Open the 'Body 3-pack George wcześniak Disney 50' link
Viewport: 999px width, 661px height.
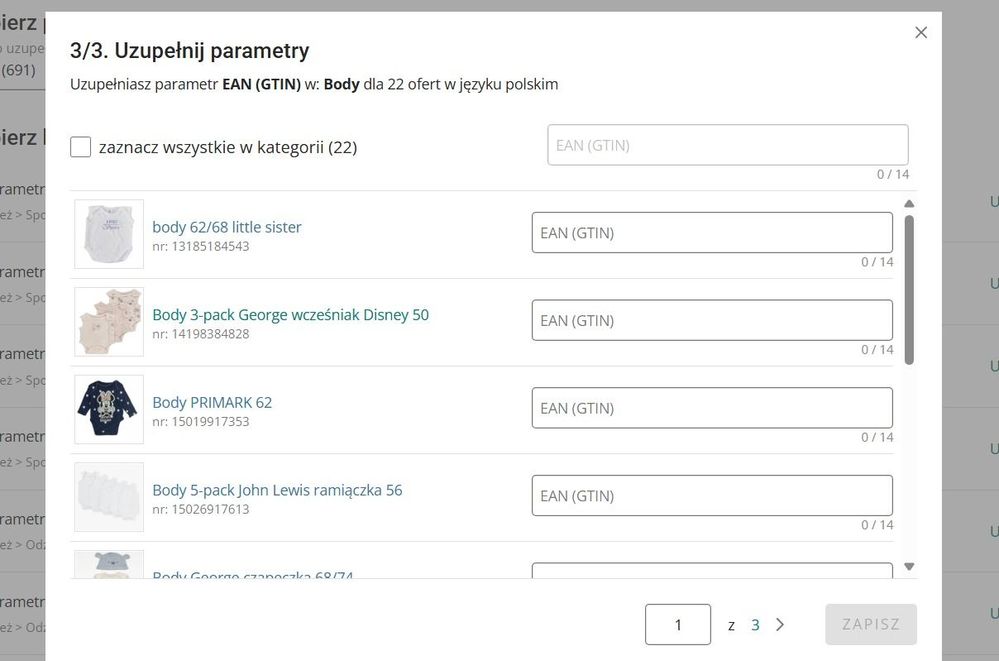tap(290, 315)
